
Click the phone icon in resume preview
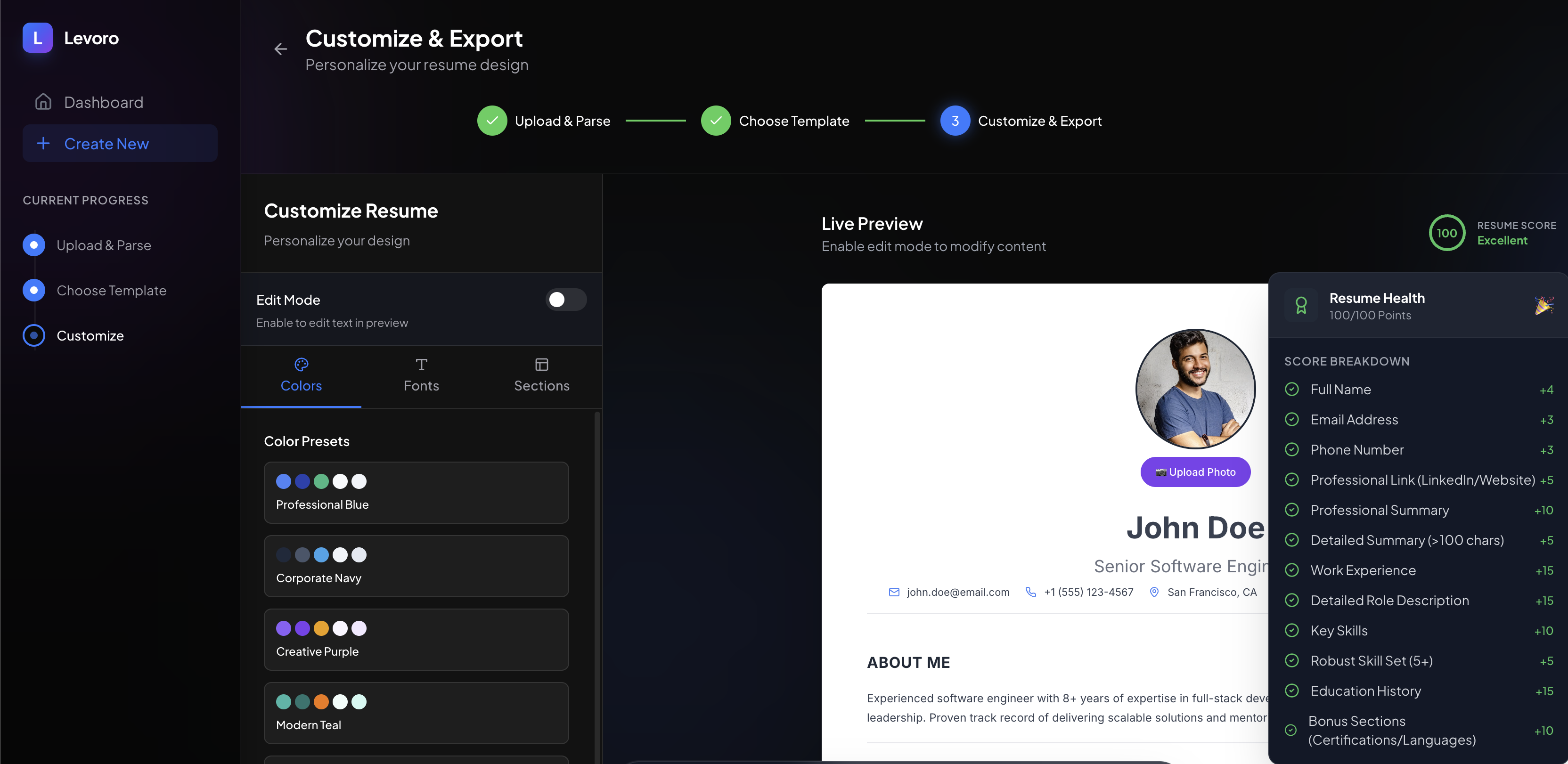coord(1030,592)
